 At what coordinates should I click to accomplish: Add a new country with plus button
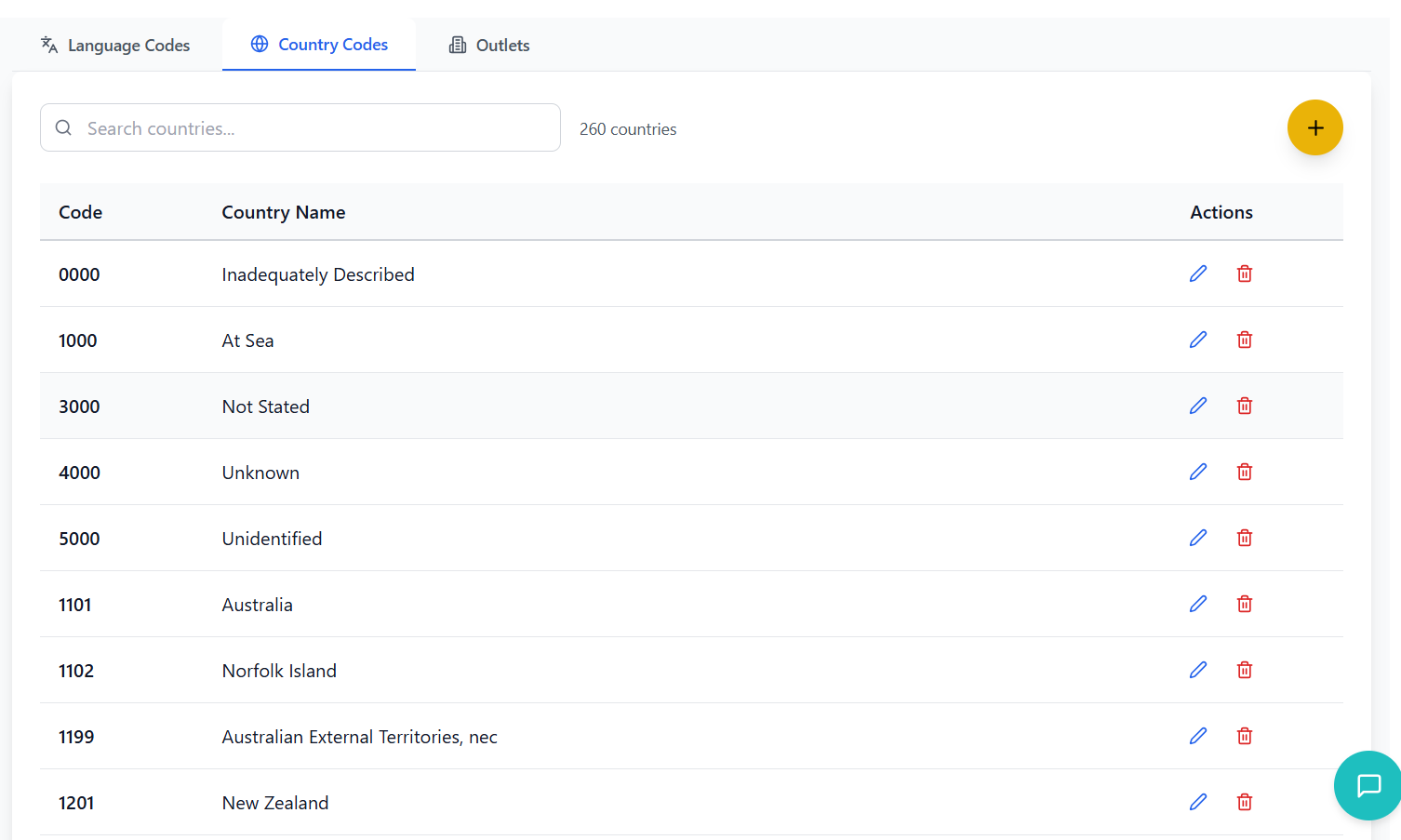click(x=1314, y=127)
